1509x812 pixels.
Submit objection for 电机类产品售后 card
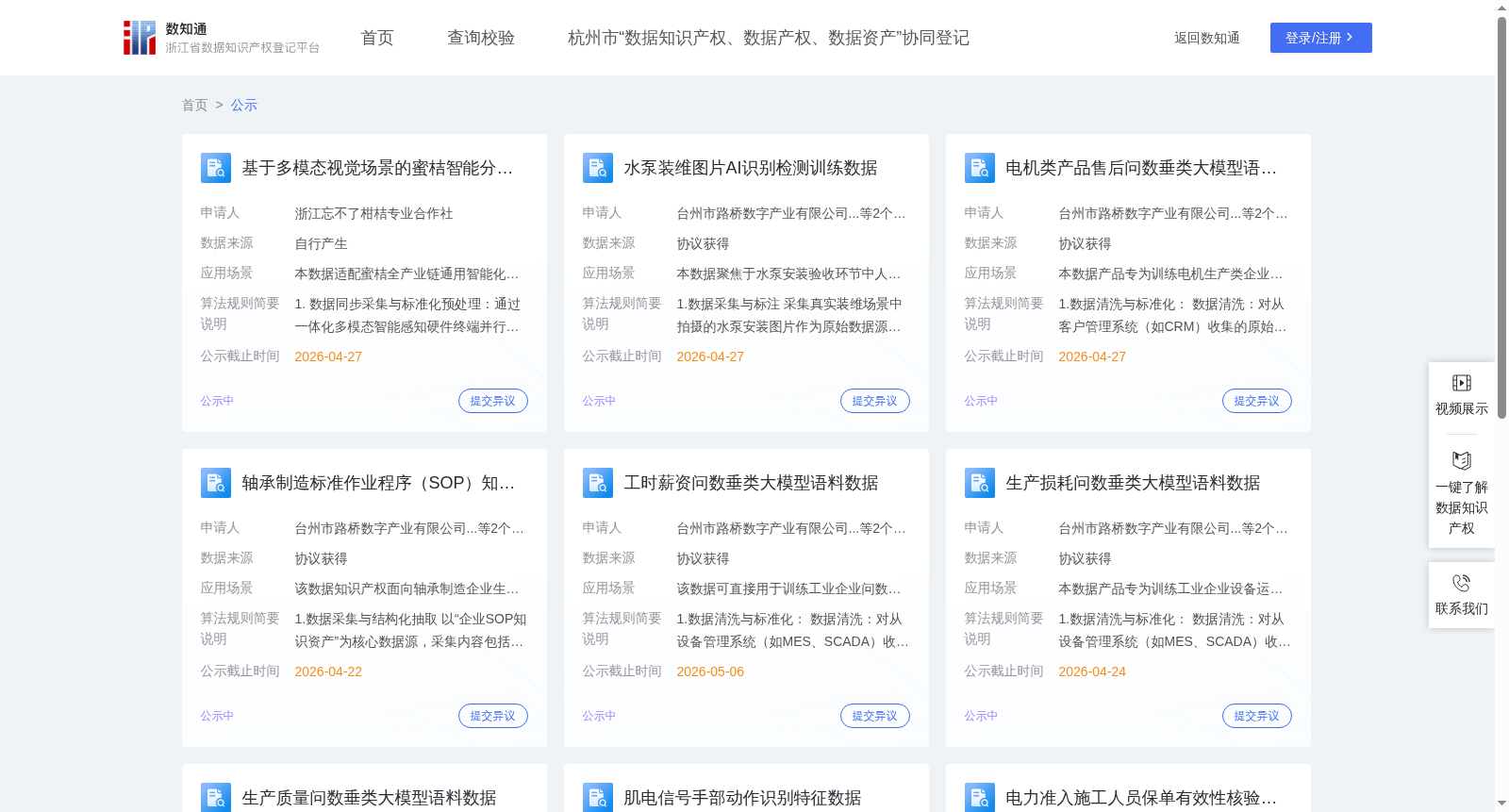1257,401
